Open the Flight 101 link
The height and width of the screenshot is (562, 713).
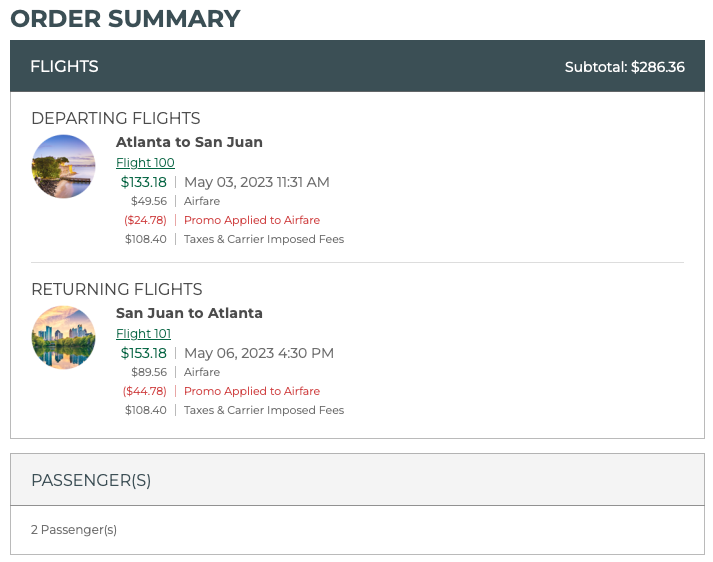pos(143,334)
